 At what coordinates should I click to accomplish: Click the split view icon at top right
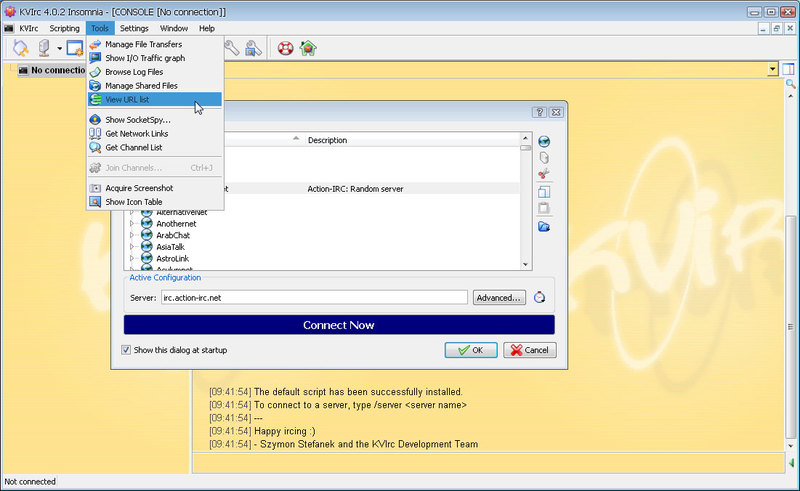[x=788, y=69]
